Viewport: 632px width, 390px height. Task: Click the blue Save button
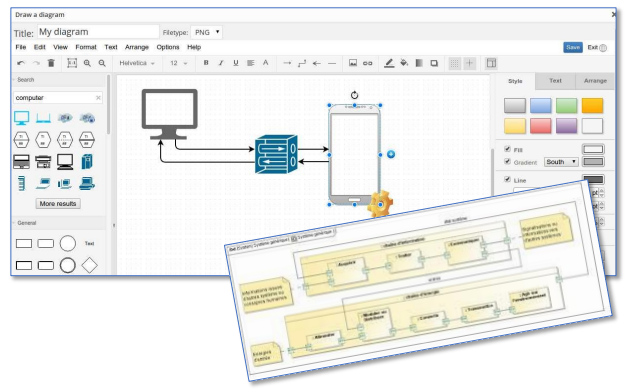coord(573,48)
